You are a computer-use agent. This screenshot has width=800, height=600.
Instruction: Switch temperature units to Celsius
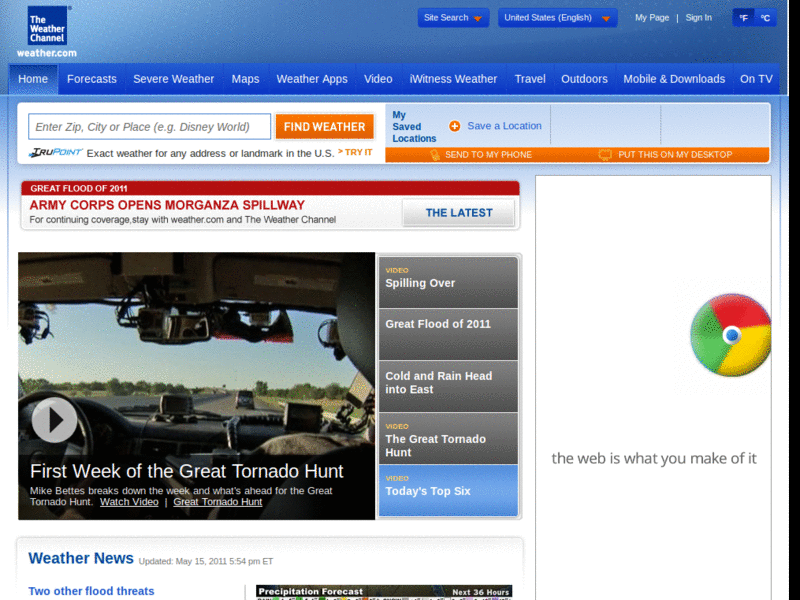pos(765,18)
